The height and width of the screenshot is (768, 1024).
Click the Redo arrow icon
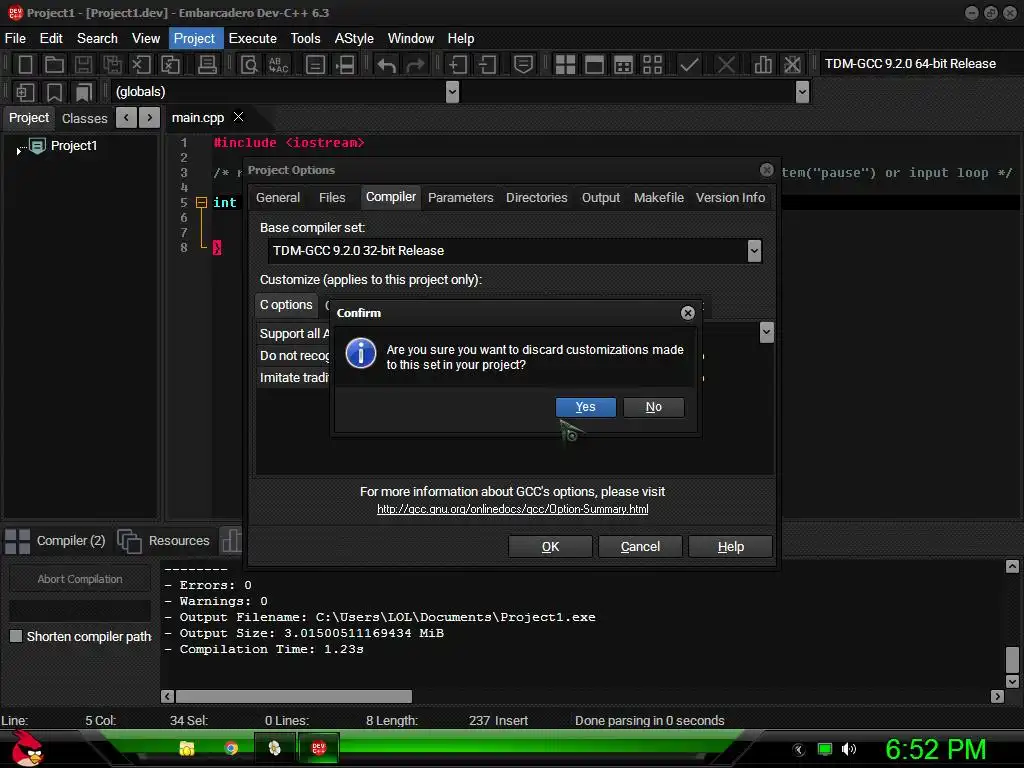(x=415, y=65)
